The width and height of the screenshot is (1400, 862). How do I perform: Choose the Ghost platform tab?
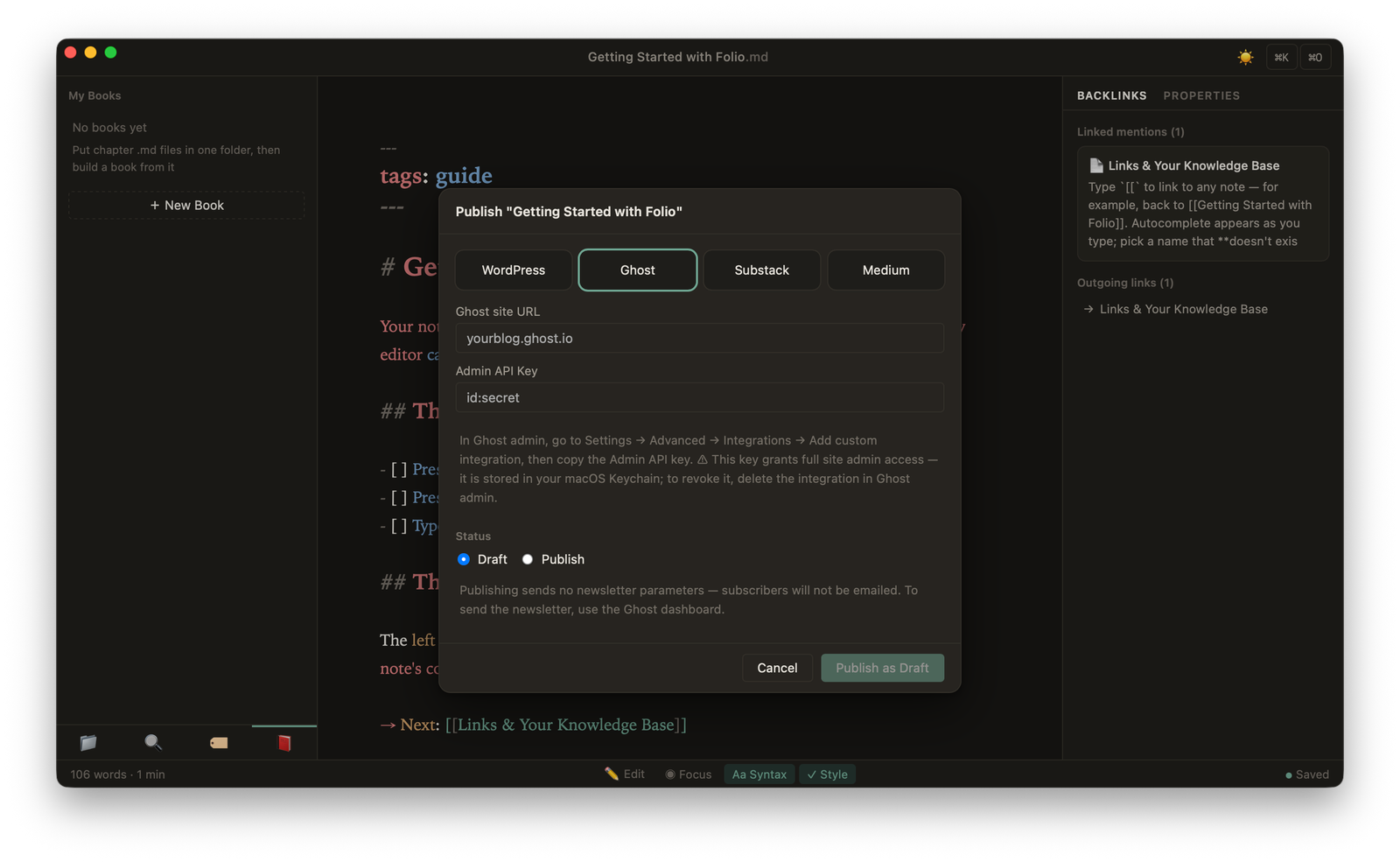coord(638,270)
